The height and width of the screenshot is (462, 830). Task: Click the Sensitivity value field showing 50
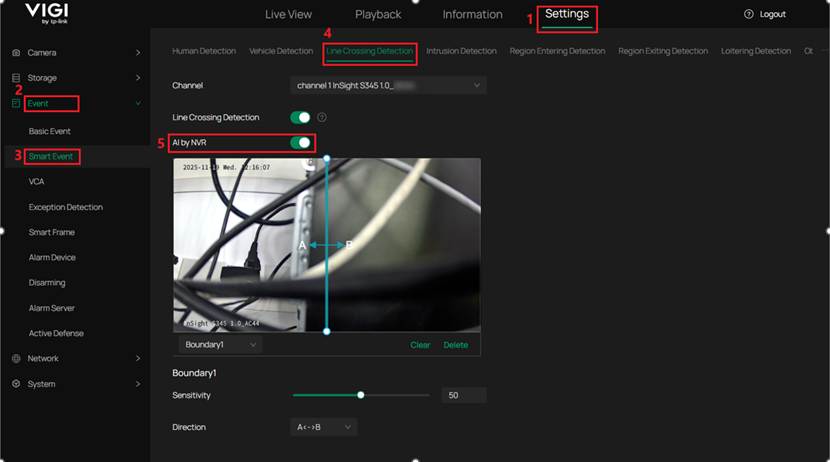[463, 395]
